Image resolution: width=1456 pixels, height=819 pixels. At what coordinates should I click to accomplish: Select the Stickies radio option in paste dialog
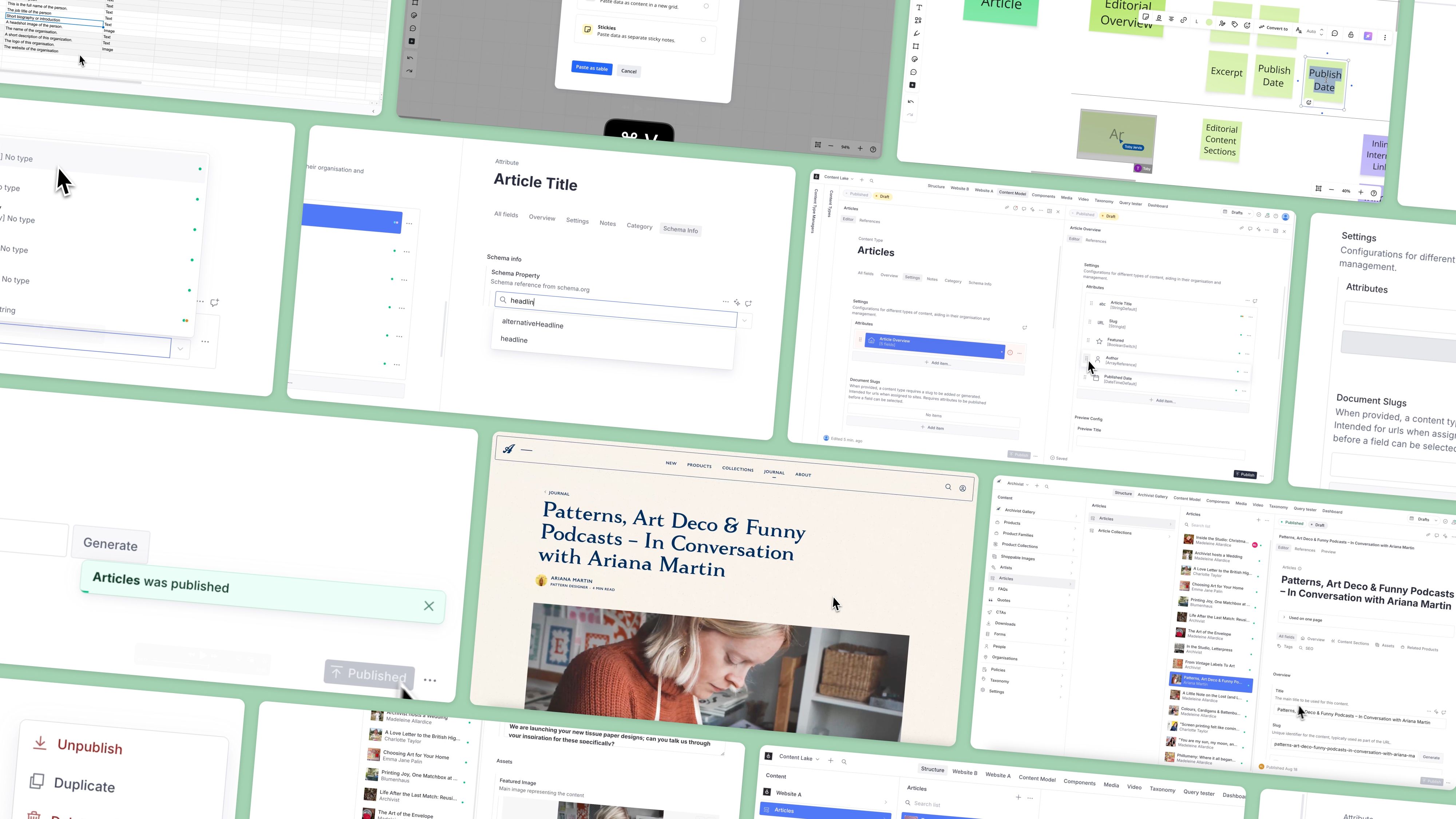pyautogui.click(x=703, y=40)
